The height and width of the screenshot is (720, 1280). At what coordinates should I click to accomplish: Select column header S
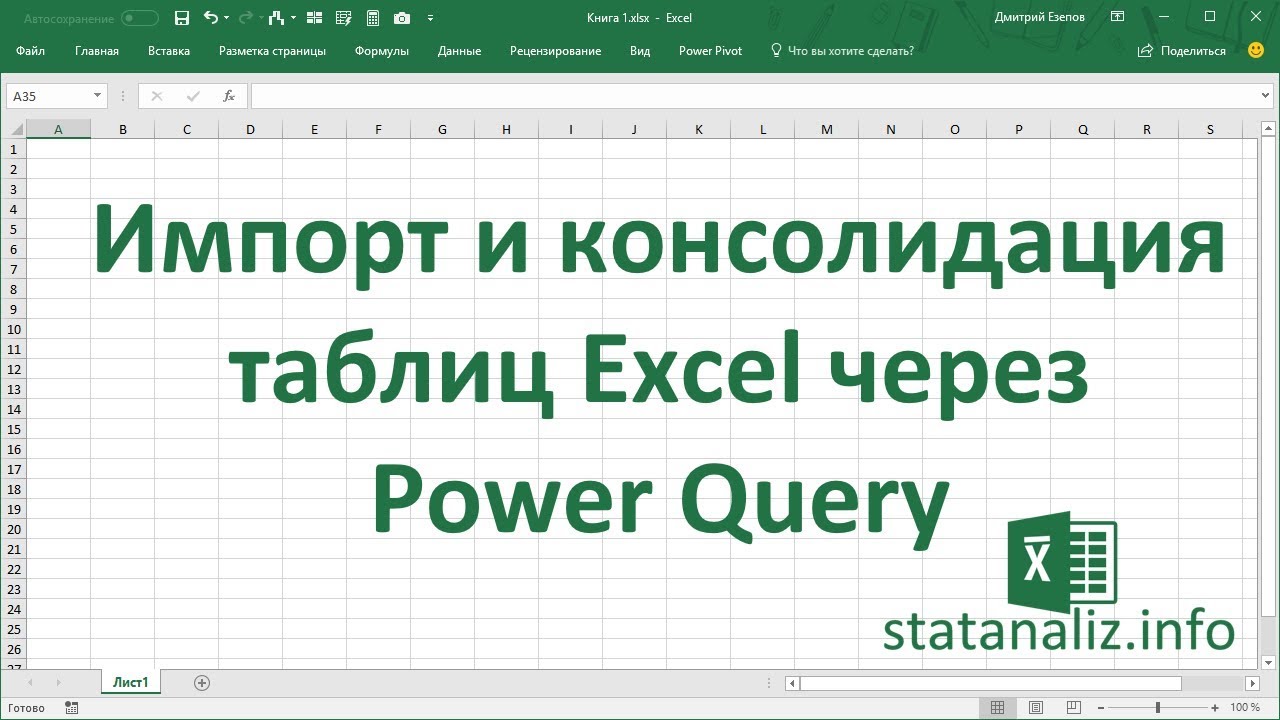coord(1210,129)
